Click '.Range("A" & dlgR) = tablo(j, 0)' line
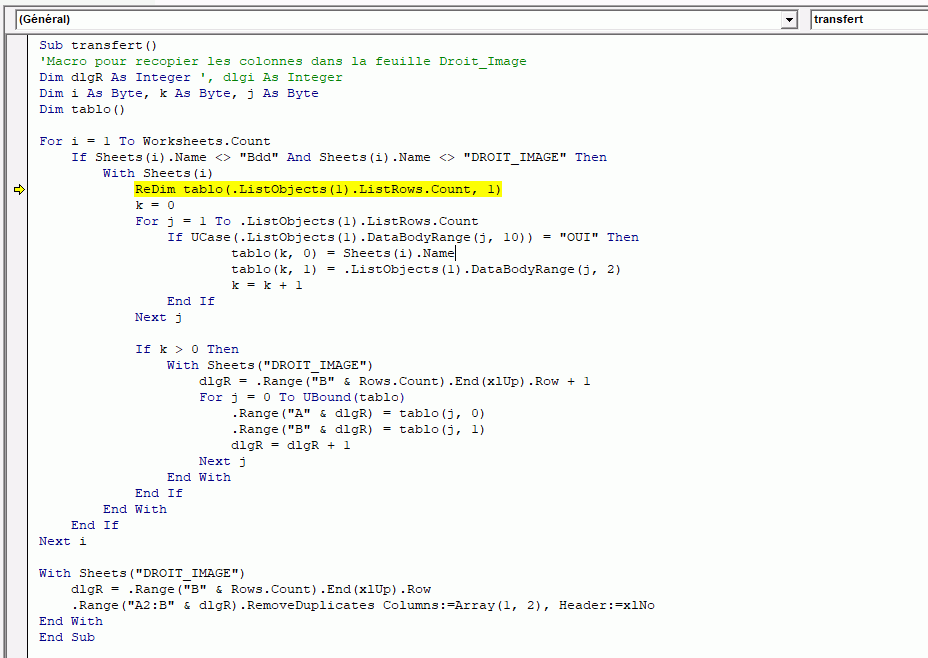Image resolution: width=928 pixels, height=658 pixels. click(x=358, y=413)
